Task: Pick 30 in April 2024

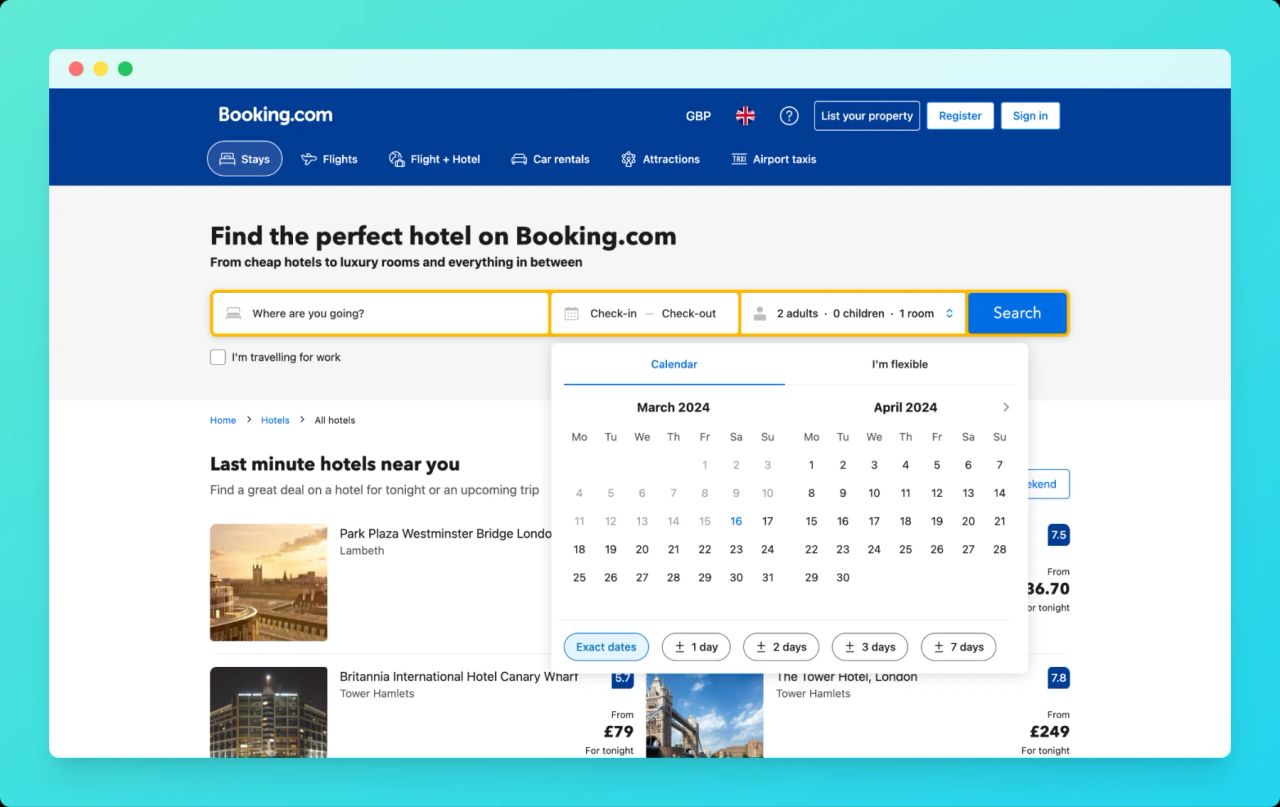Action: pyautogui.click(x=843, y=577)
